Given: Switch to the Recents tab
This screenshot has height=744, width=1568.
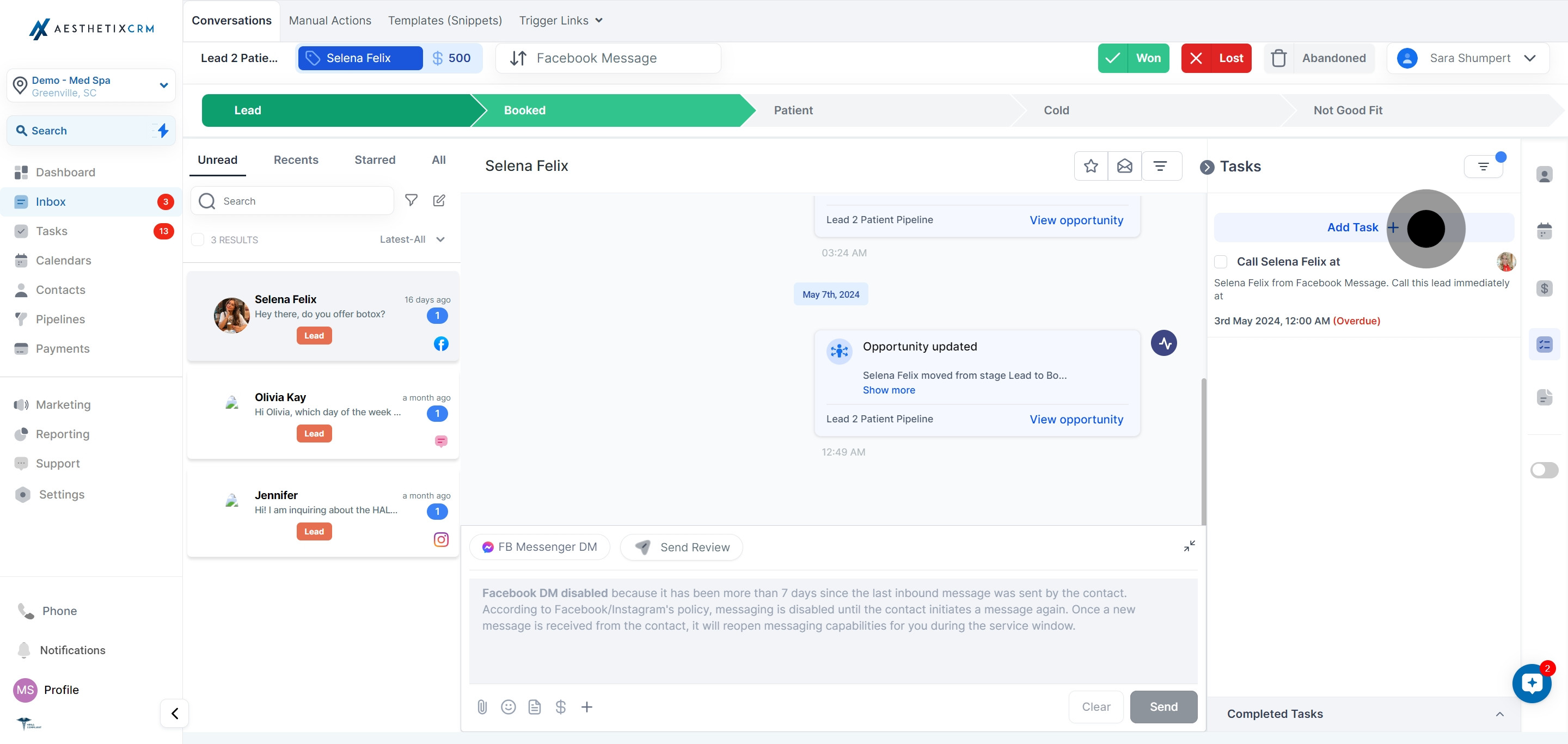Looking at the screenshot, I should point(296,160).
